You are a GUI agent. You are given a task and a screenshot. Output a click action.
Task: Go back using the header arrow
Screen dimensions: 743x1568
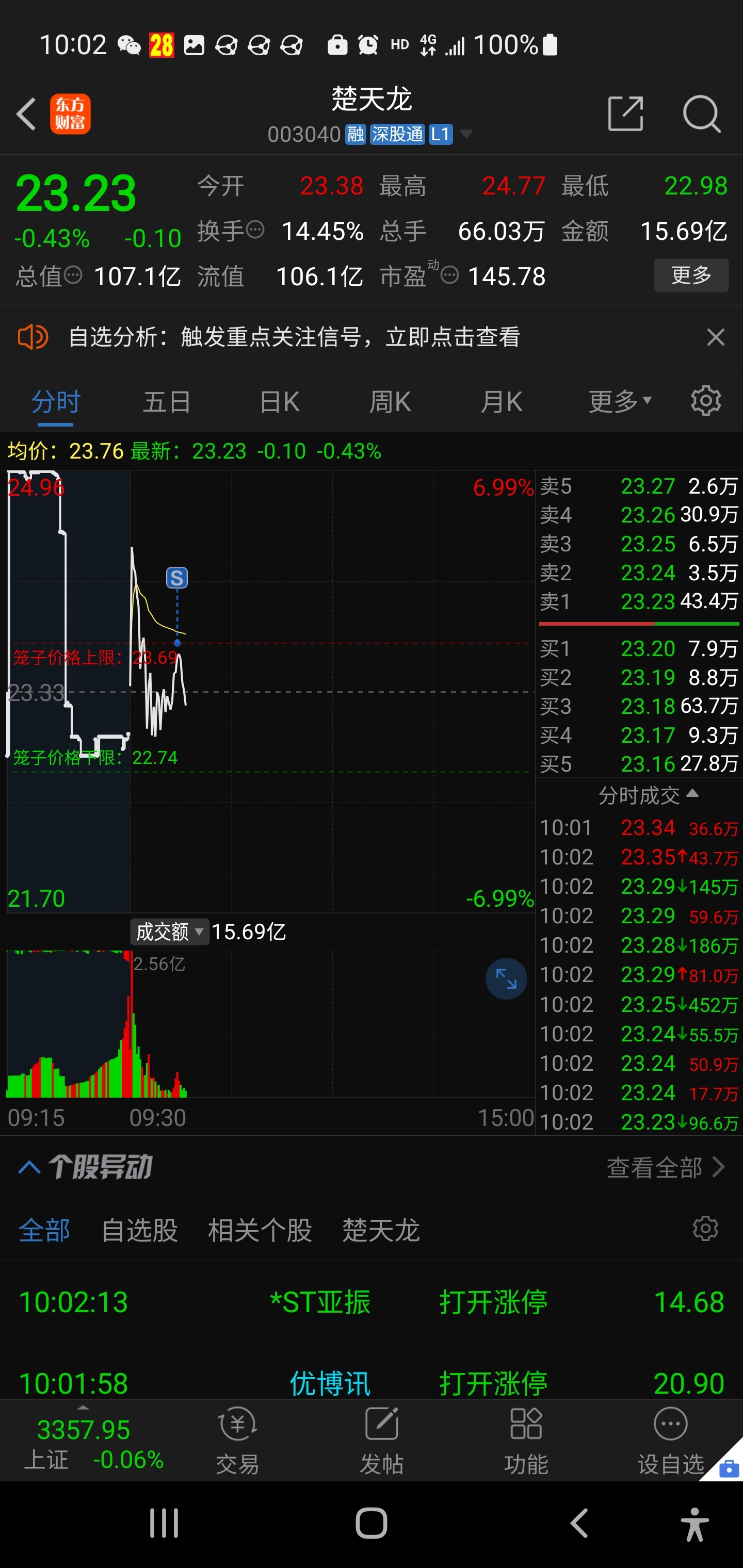click(x=26, y=114)
